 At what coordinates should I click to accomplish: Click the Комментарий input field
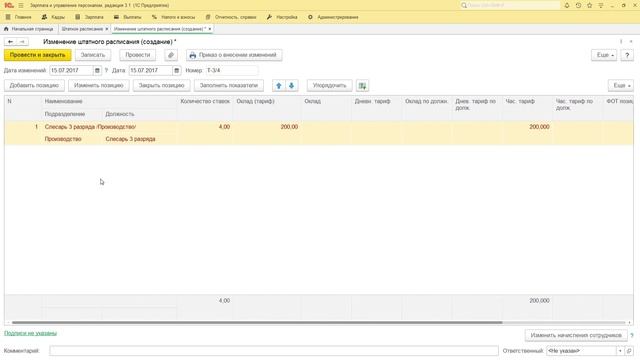tap(274, 351)
